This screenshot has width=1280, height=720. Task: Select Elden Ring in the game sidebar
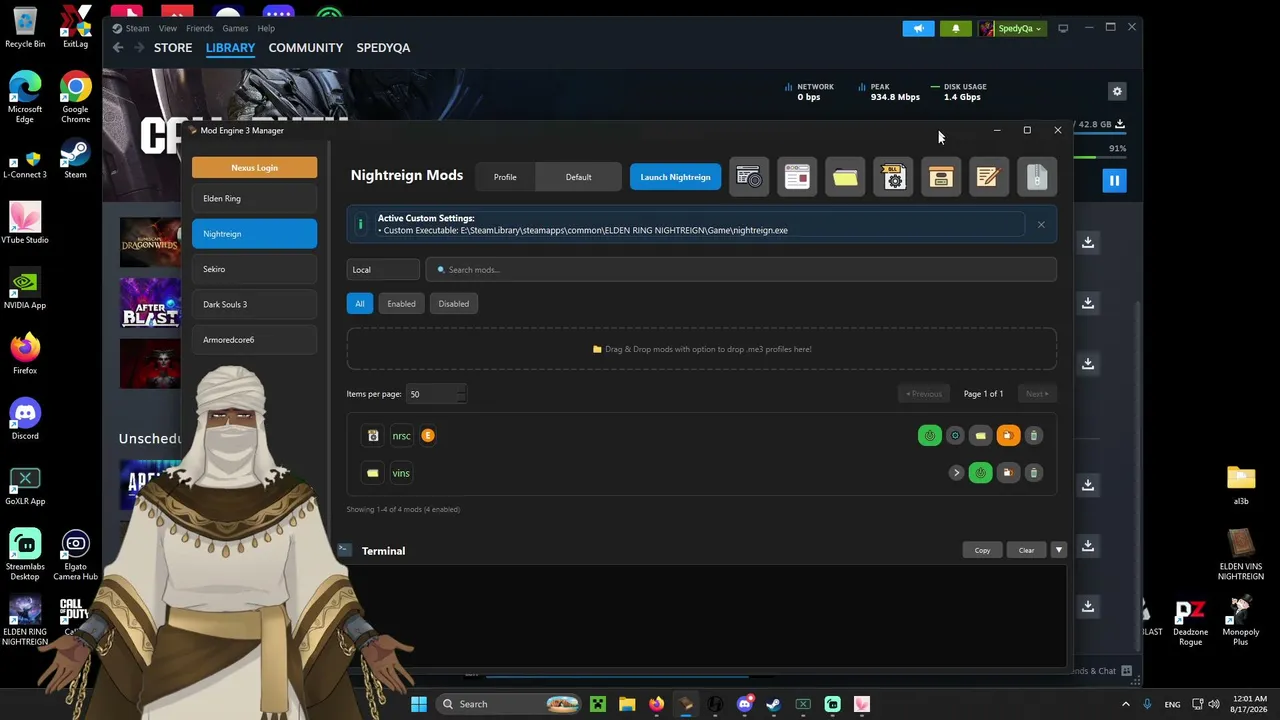click(x=254, y=199)
